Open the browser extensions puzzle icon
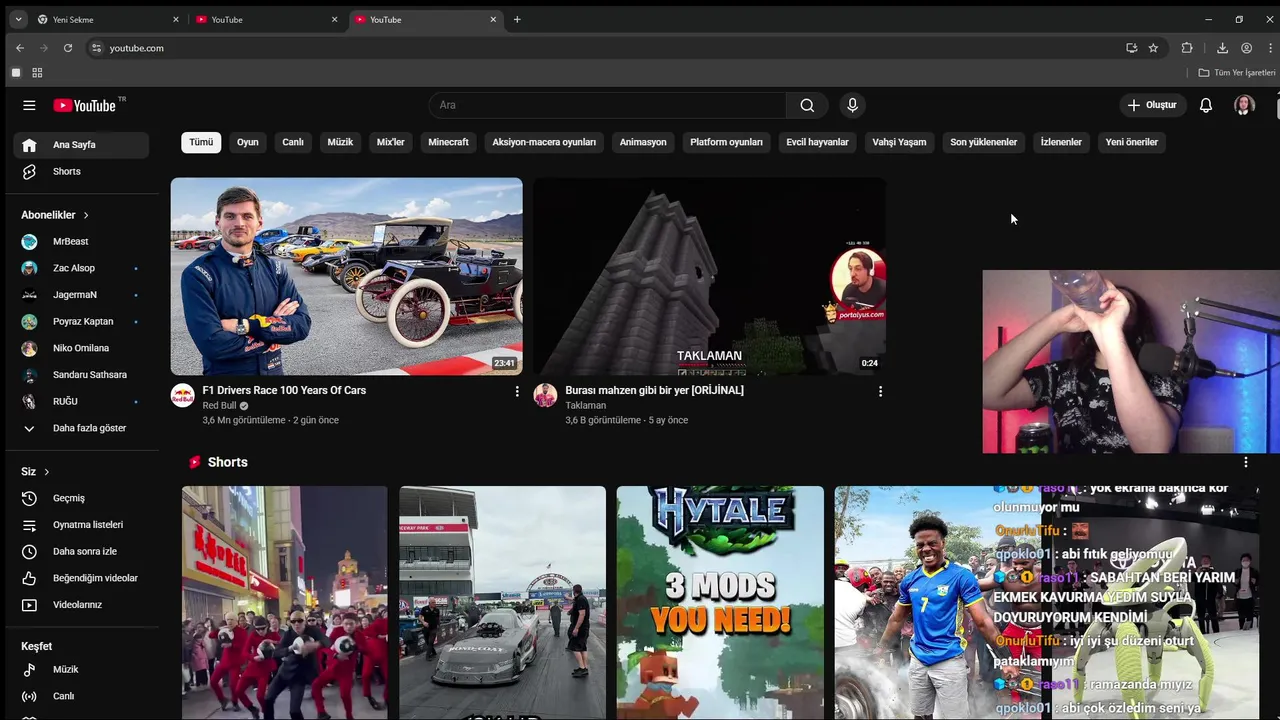 point(1187,48)
